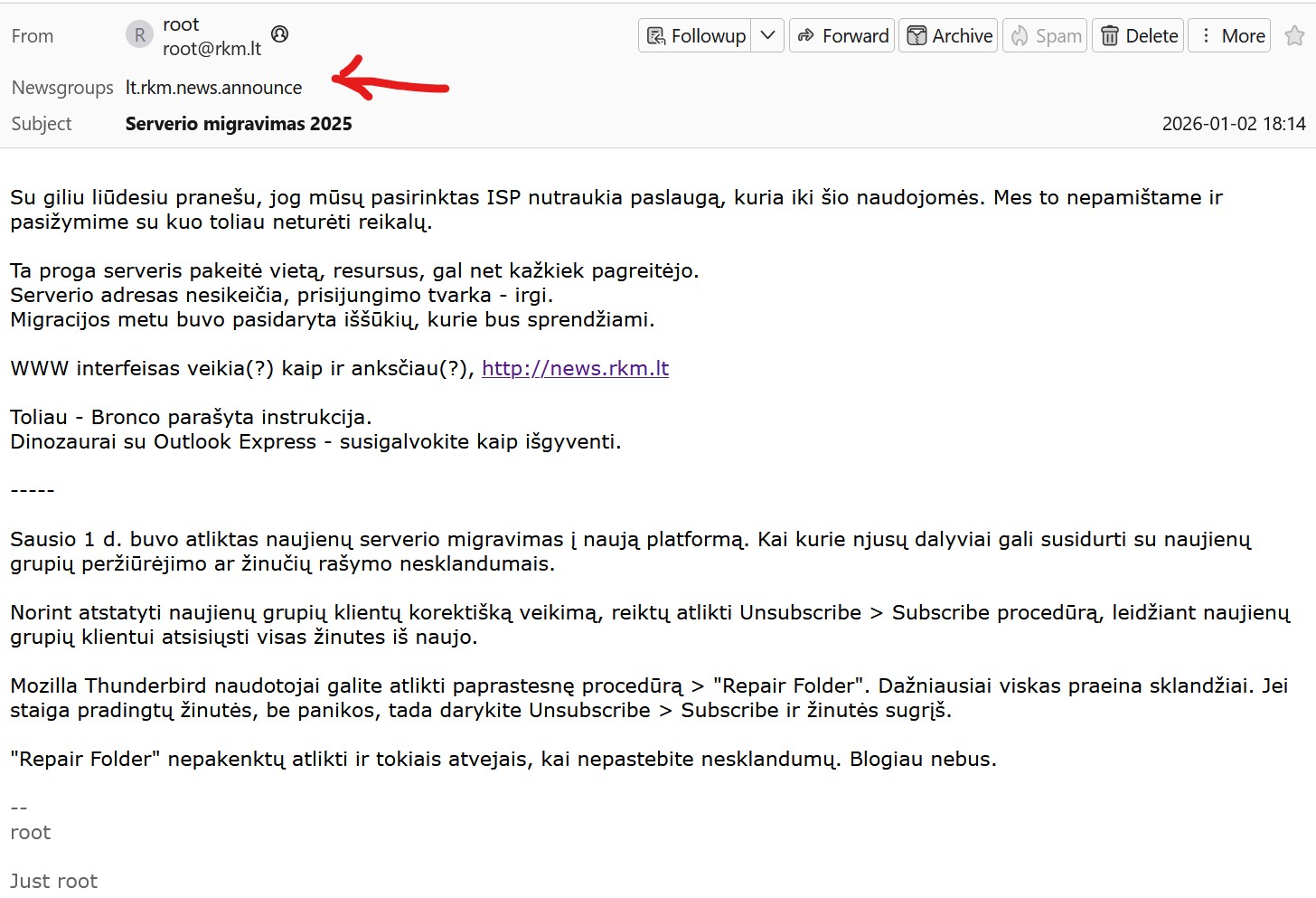This screenshot has width=1316, height=898.
Task: Open the http://news.rkm.lt link
Action: [x=575, y=368]
